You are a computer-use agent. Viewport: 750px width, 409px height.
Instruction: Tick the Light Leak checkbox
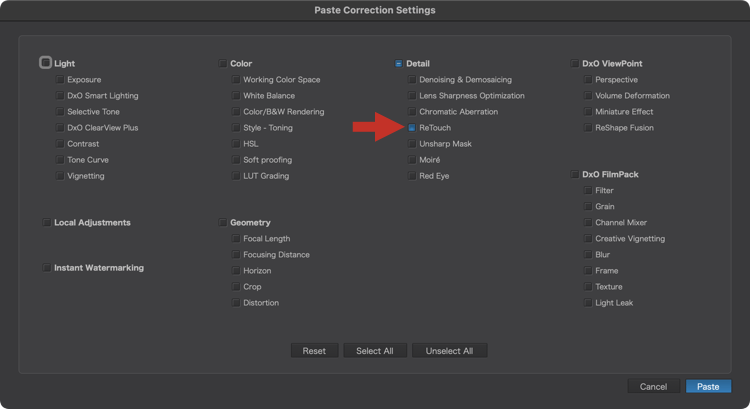pos(588,303)
